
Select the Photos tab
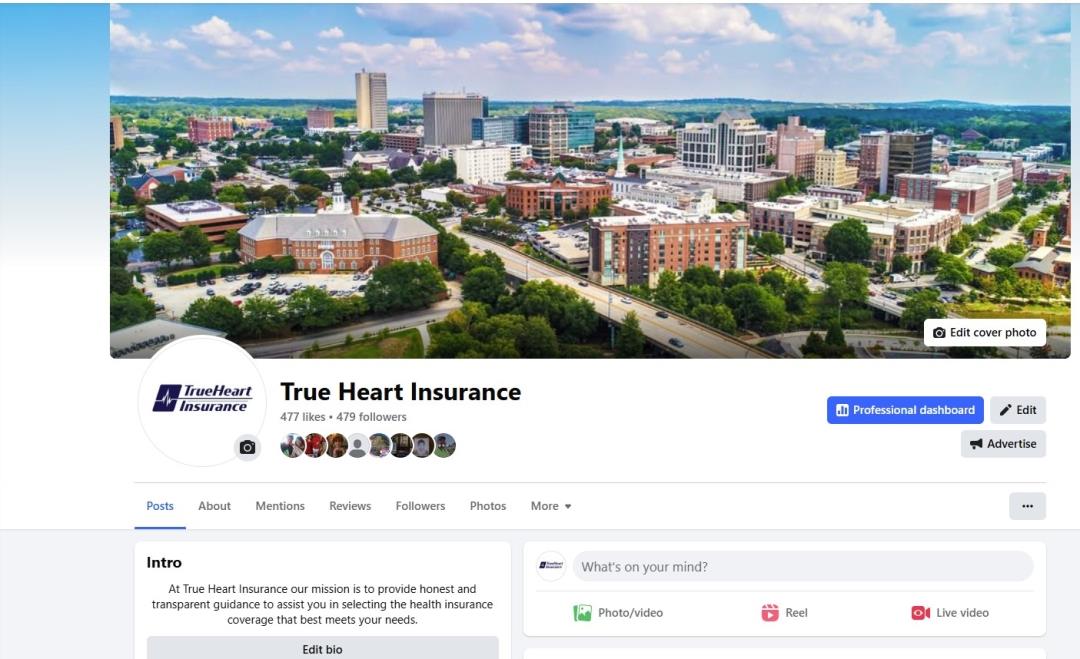point(488,506)
